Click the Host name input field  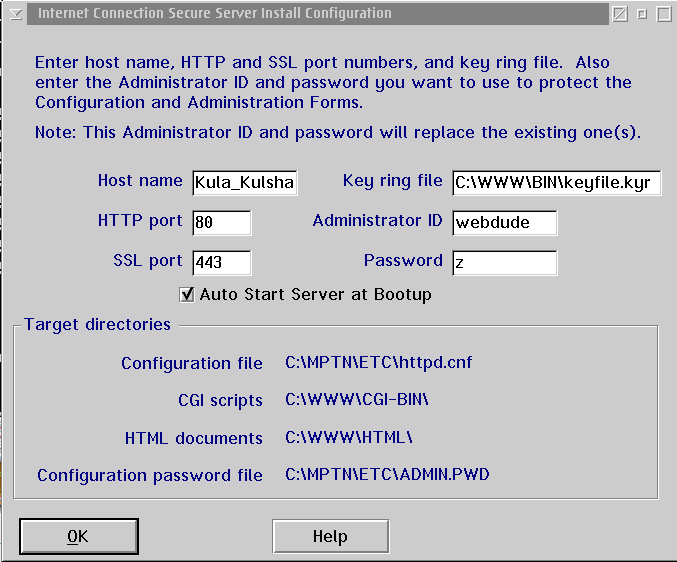pos(244,182)
